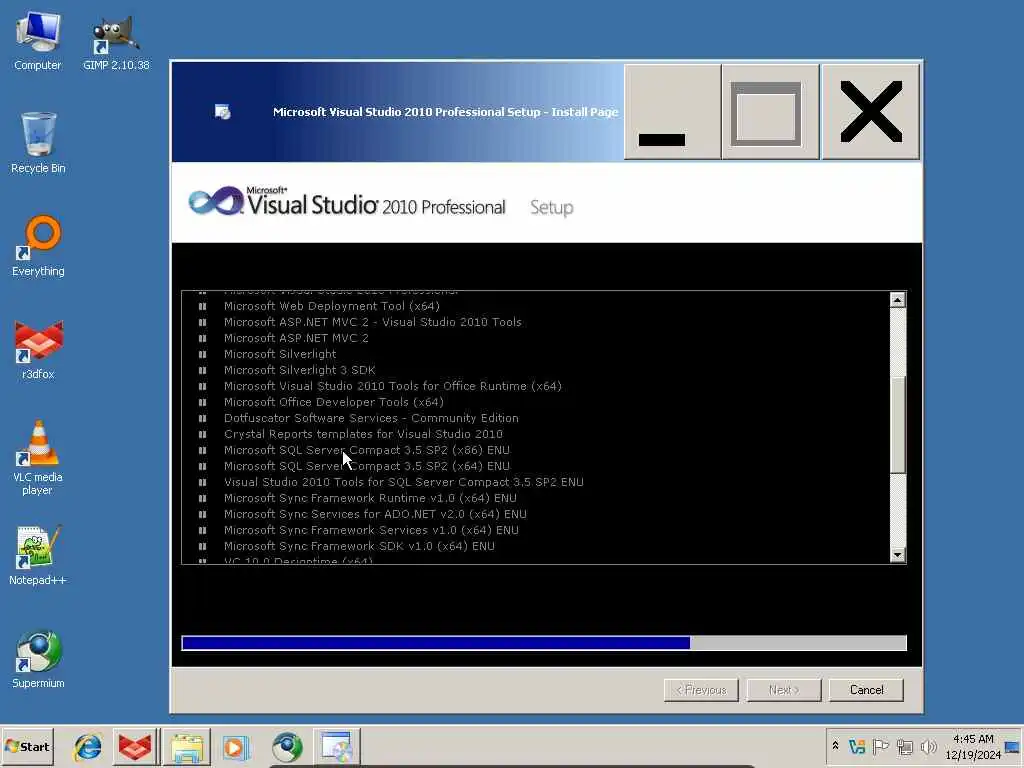Click the tray icon next to hidden-icons arrow

pyautogui.click(x=857, y=746)
